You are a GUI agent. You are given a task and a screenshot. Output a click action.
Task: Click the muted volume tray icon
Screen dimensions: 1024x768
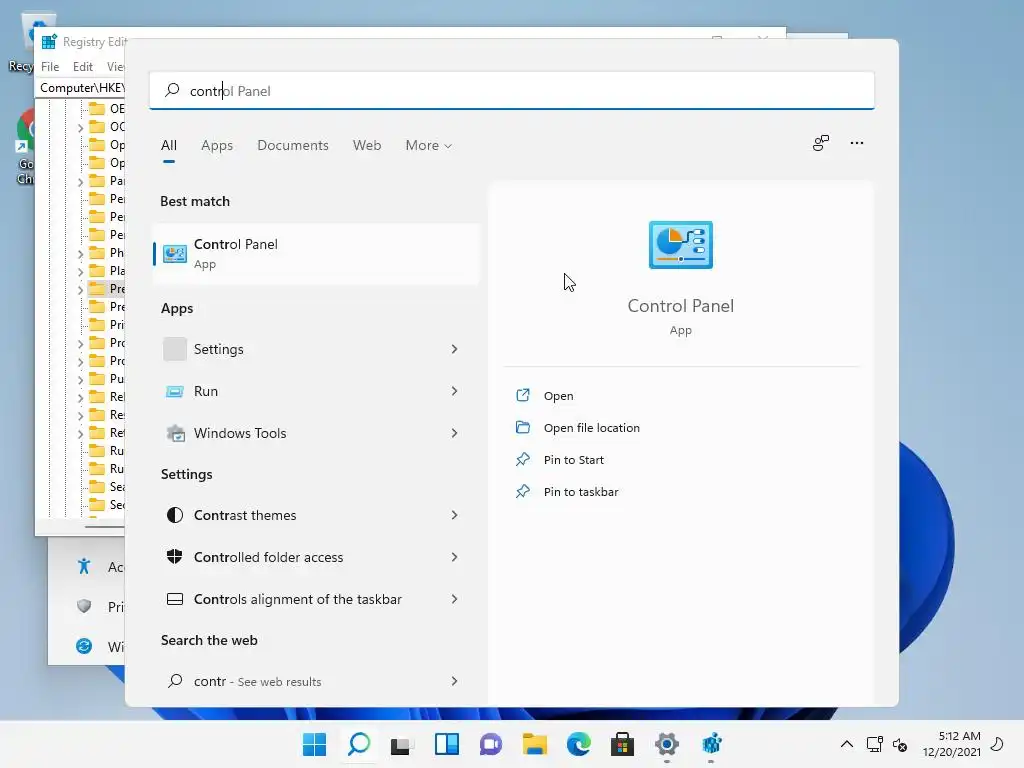[901, 744]
